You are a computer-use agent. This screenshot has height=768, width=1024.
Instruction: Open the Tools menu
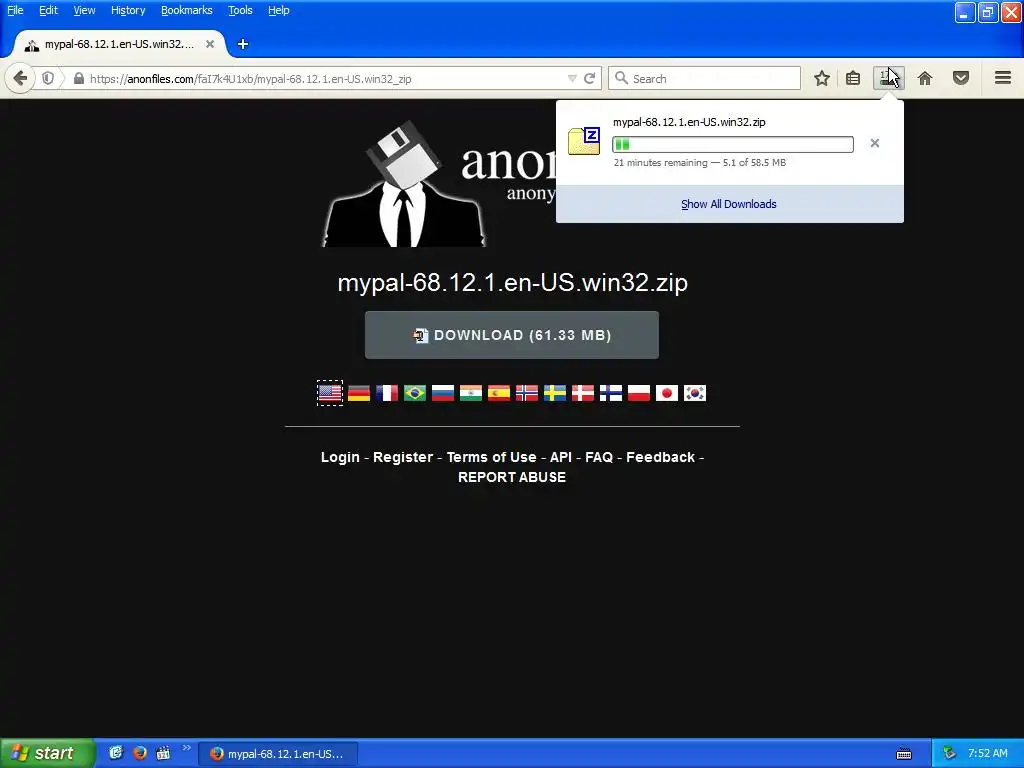[240, 10]
